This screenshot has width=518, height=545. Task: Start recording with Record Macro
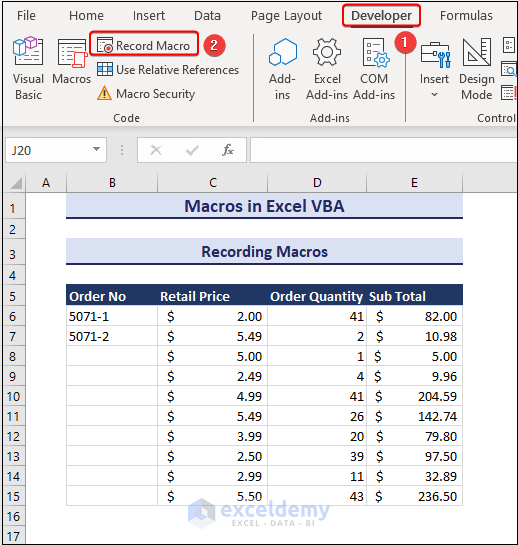pyautogui.click(x=144, y=46)
